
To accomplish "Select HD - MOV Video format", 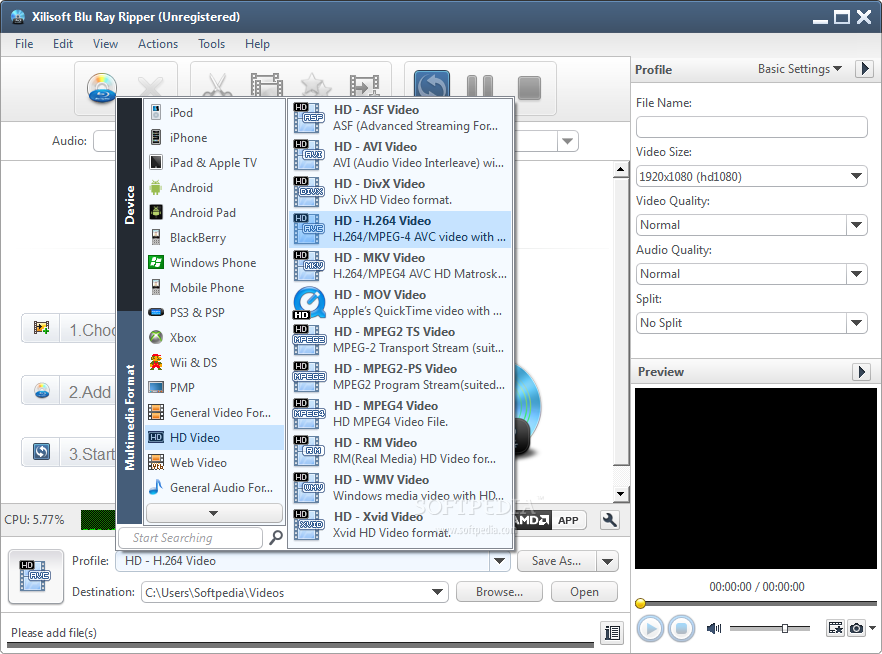I will click(400, 303).
